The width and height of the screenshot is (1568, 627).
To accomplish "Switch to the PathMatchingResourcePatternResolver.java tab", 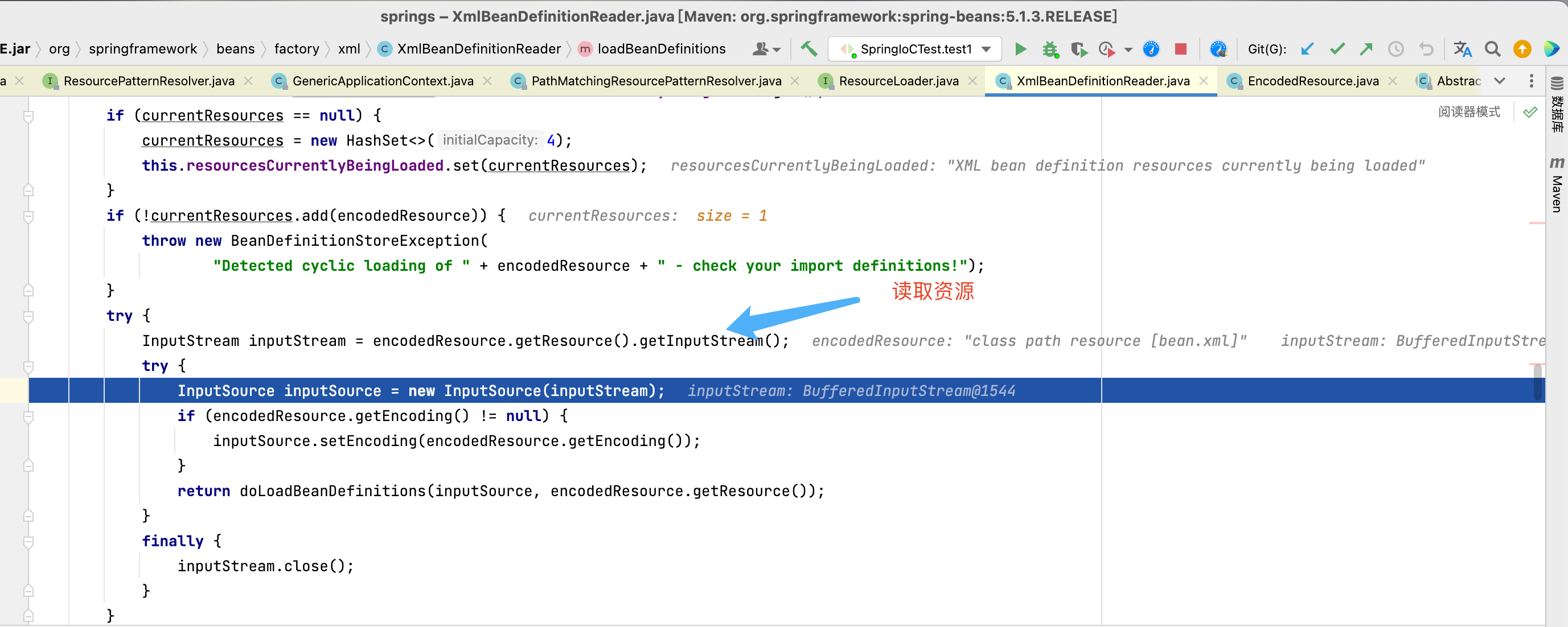I will click(655, 81).
